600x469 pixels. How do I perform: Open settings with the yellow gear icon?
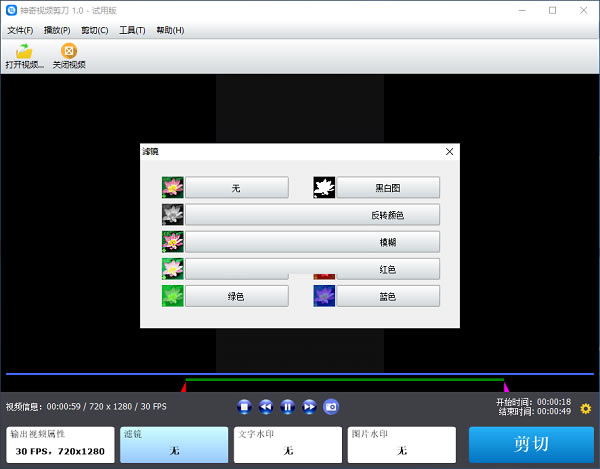point(586,408)
